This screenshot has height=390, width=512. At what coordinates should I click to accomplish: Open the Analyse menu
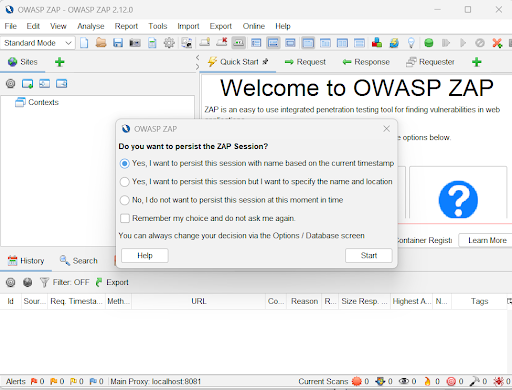click(x=91, y=26)
